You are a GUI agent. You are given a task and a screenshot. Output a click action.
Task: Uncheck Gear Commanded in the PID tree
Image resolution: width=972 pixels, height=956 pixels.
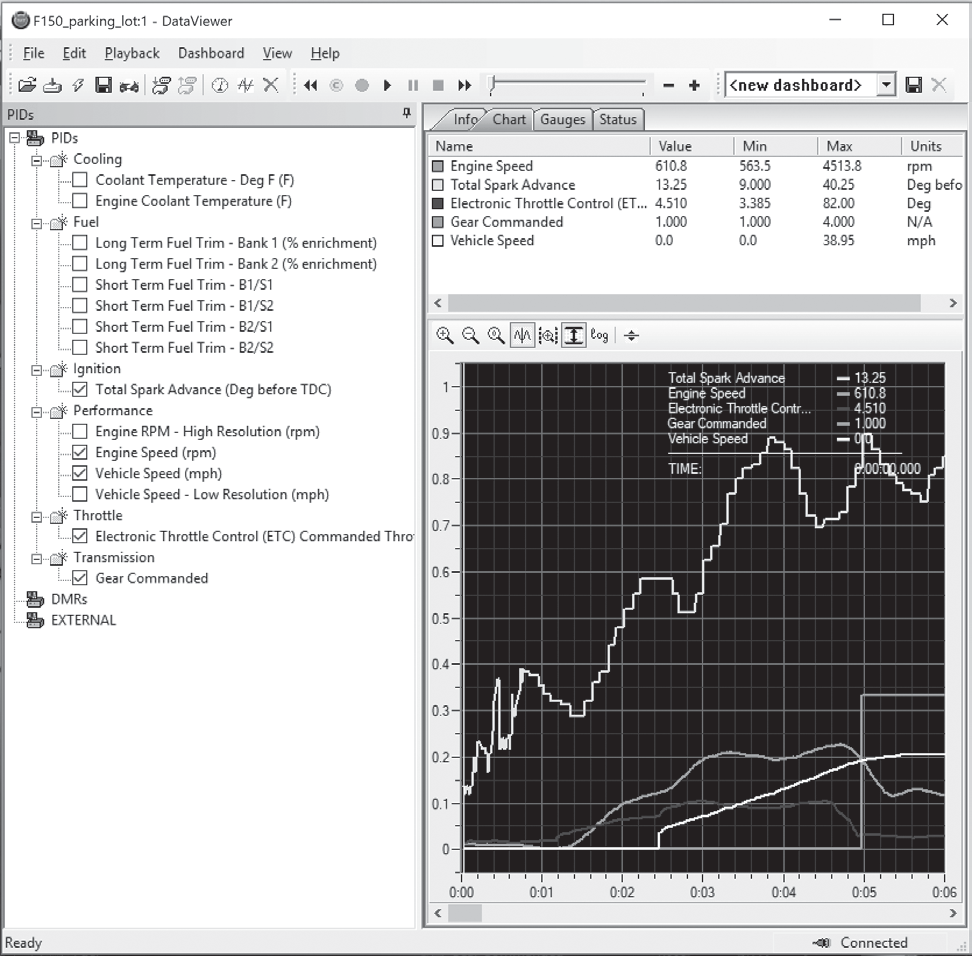coord(80,578)
